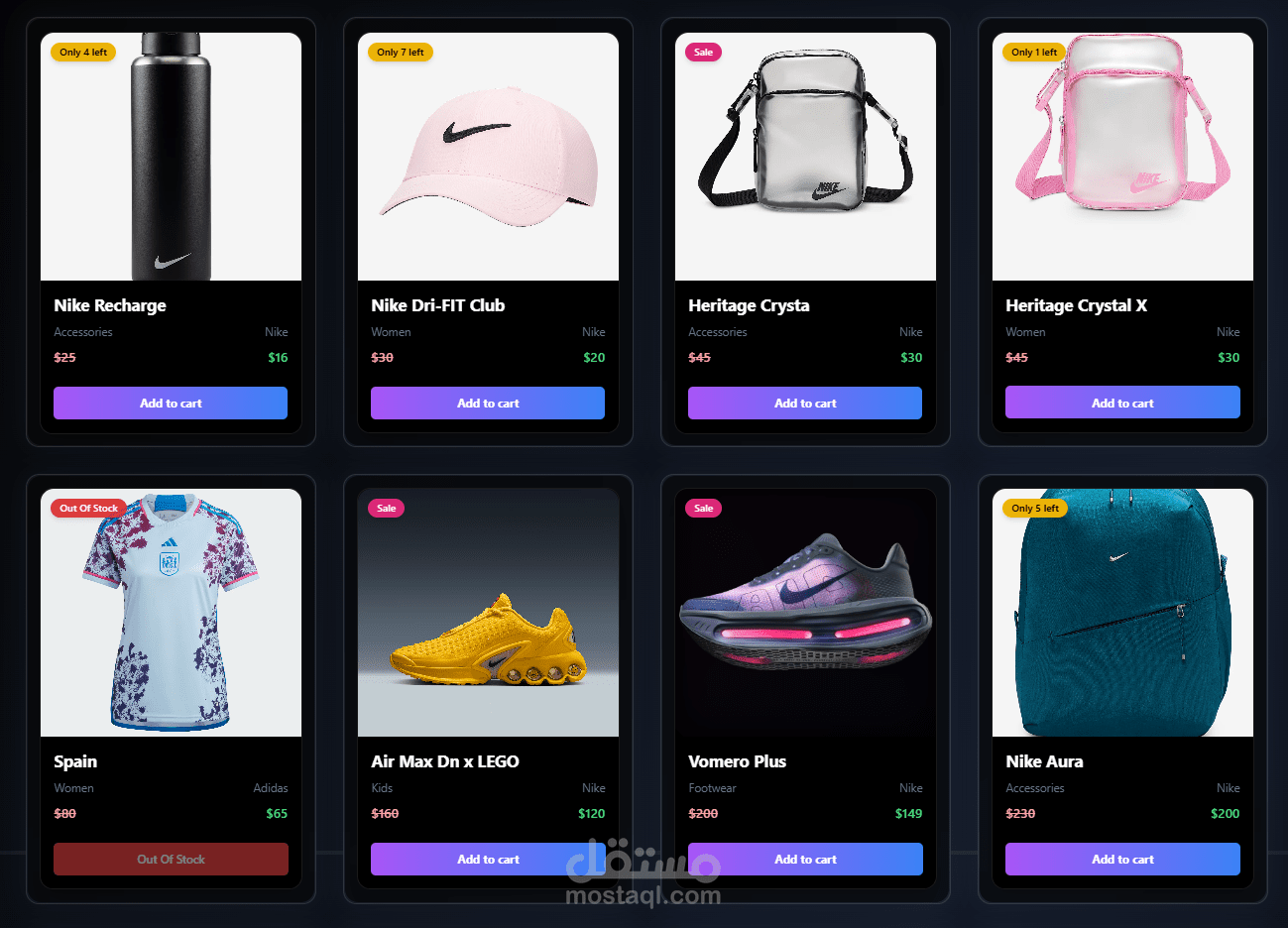Click the Only 4 left badge
This screenshot has width=1288, height=928.
click(83, 52)
